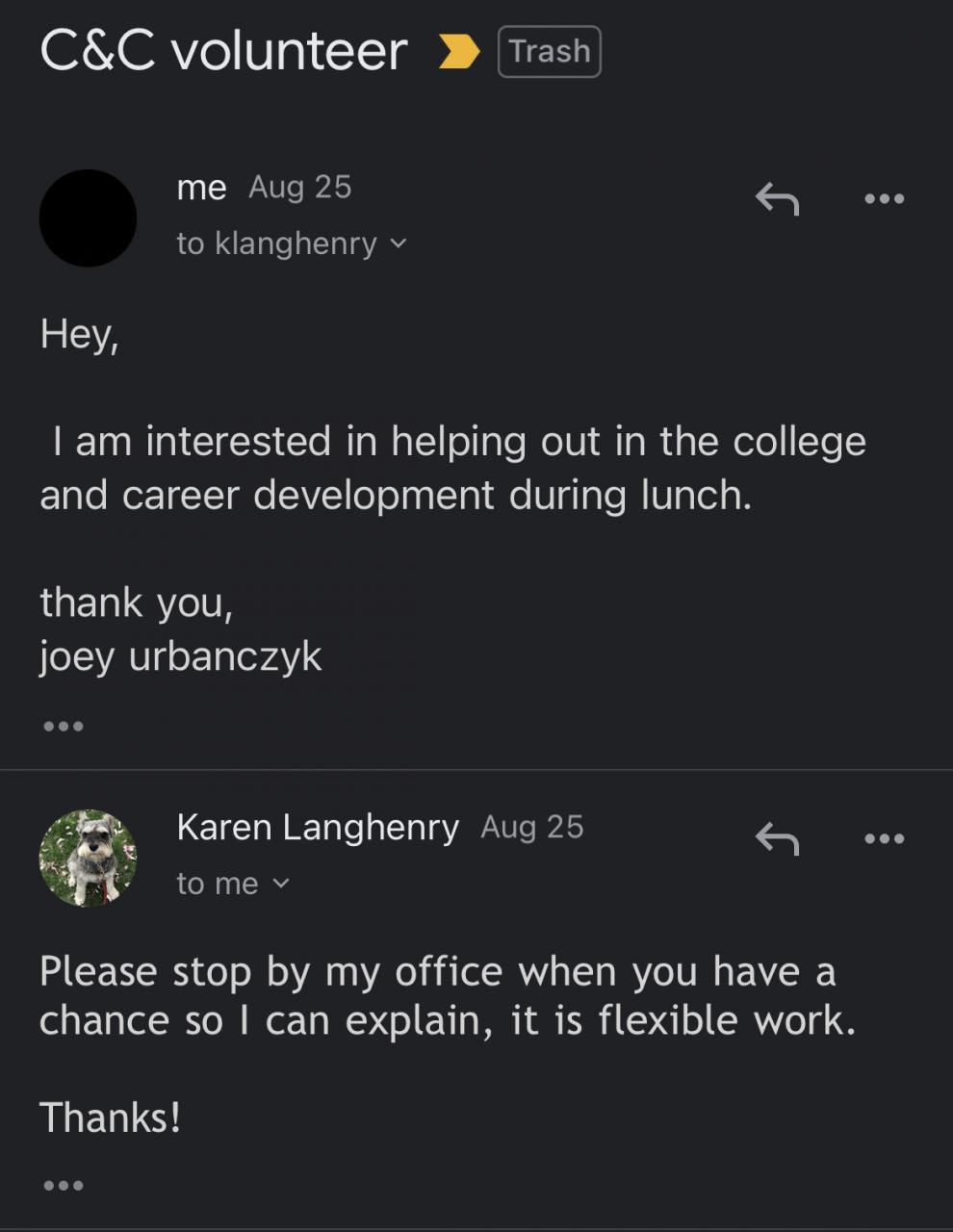This screenshot has height=1232, width=953.
Task: Click the yellow importance marker icon
Action: (x=459, y=52)
